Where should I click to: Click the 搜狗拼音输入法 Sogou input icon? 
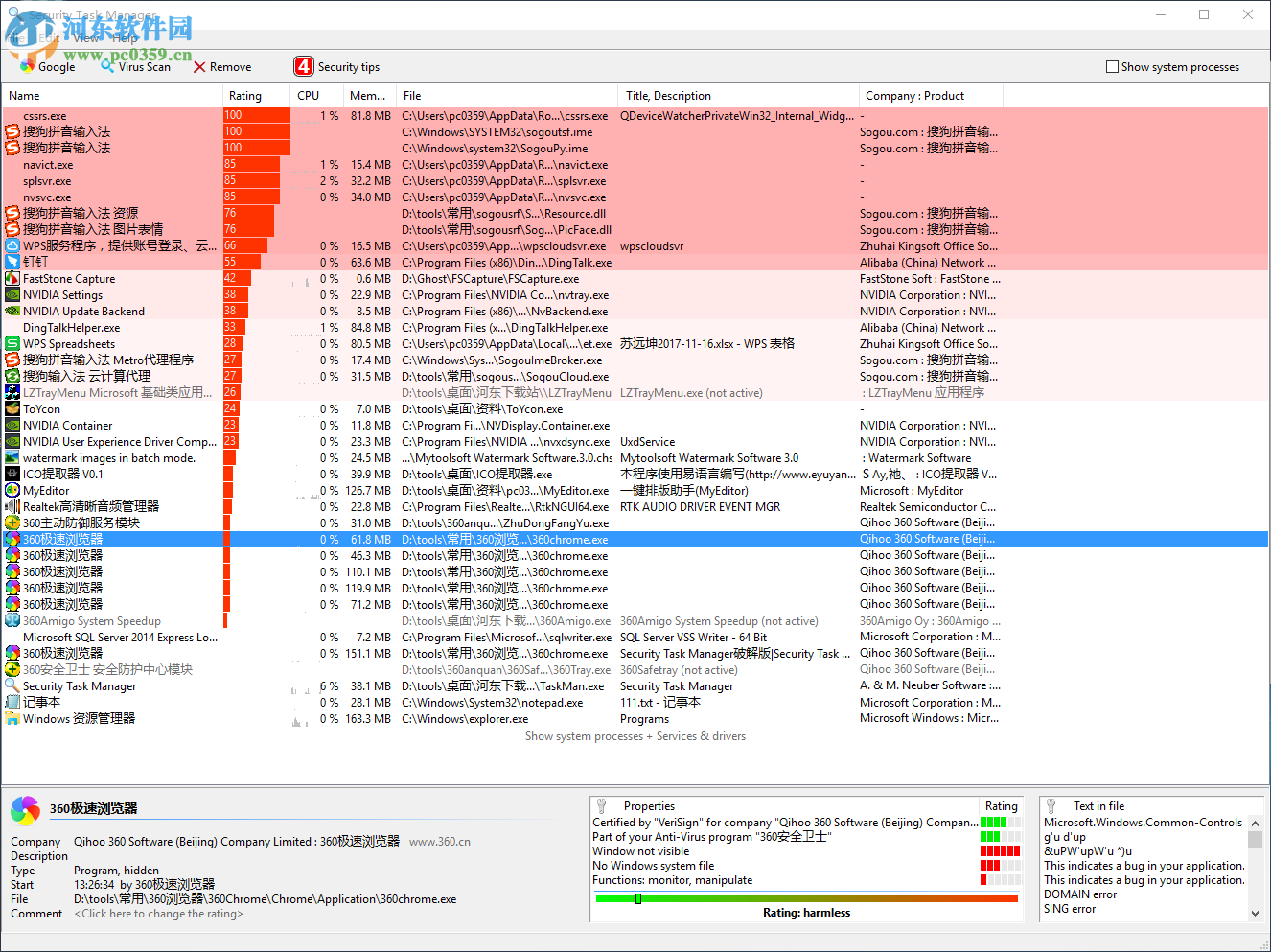pyautogui.click(x=12, y=131)
